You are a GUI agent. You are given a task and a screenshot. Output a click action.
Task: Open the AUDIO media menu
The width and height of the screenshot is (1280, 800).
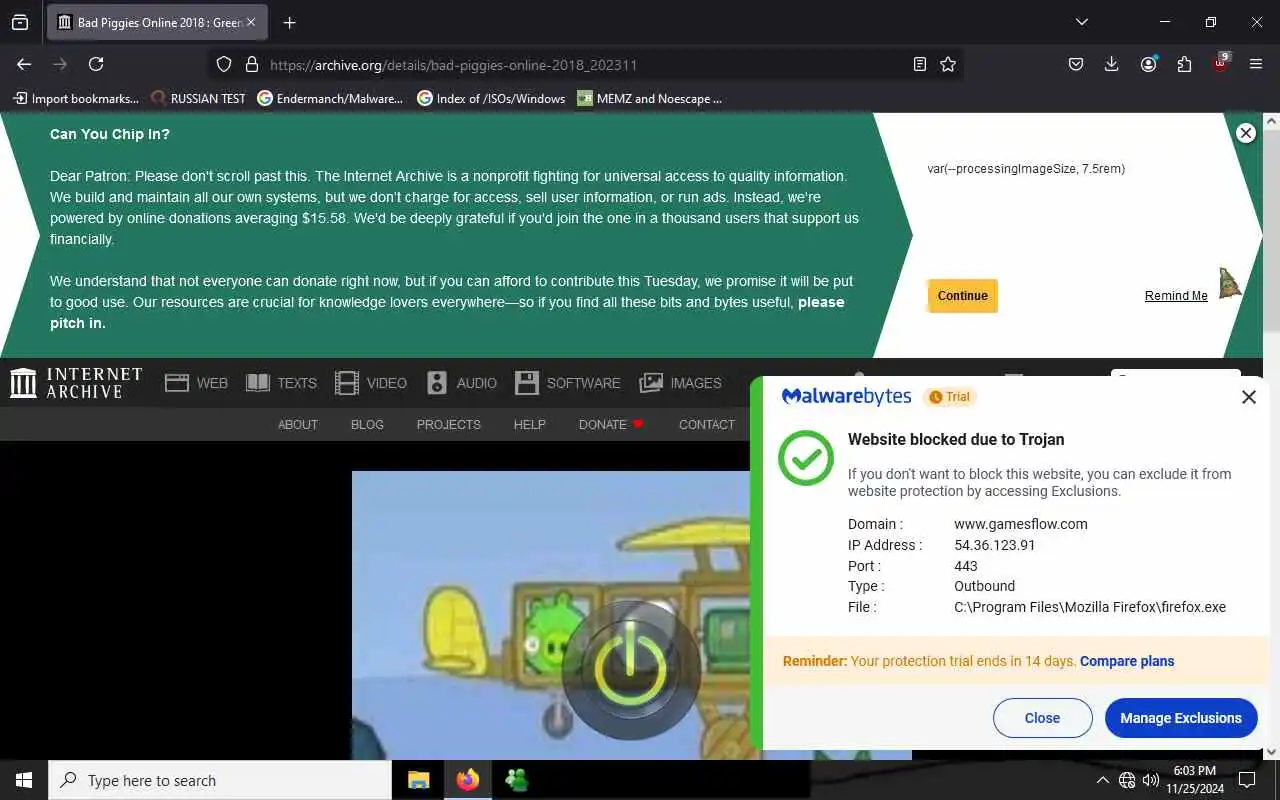462,383
